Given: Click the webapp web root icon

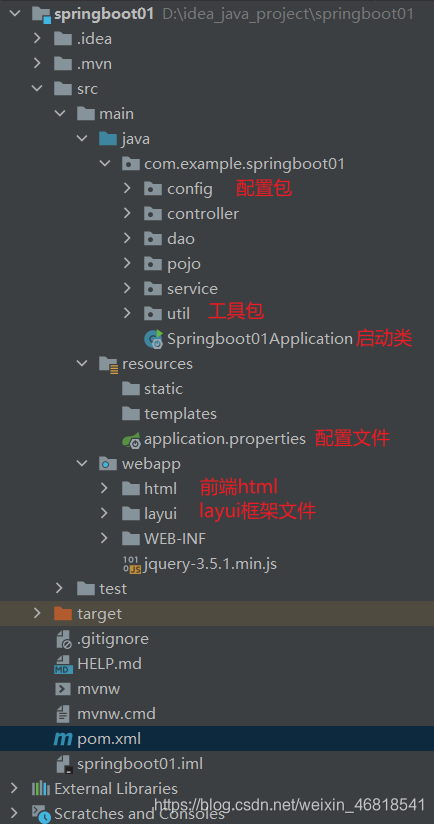Looking at the screenshot, I should coord(108,464).
